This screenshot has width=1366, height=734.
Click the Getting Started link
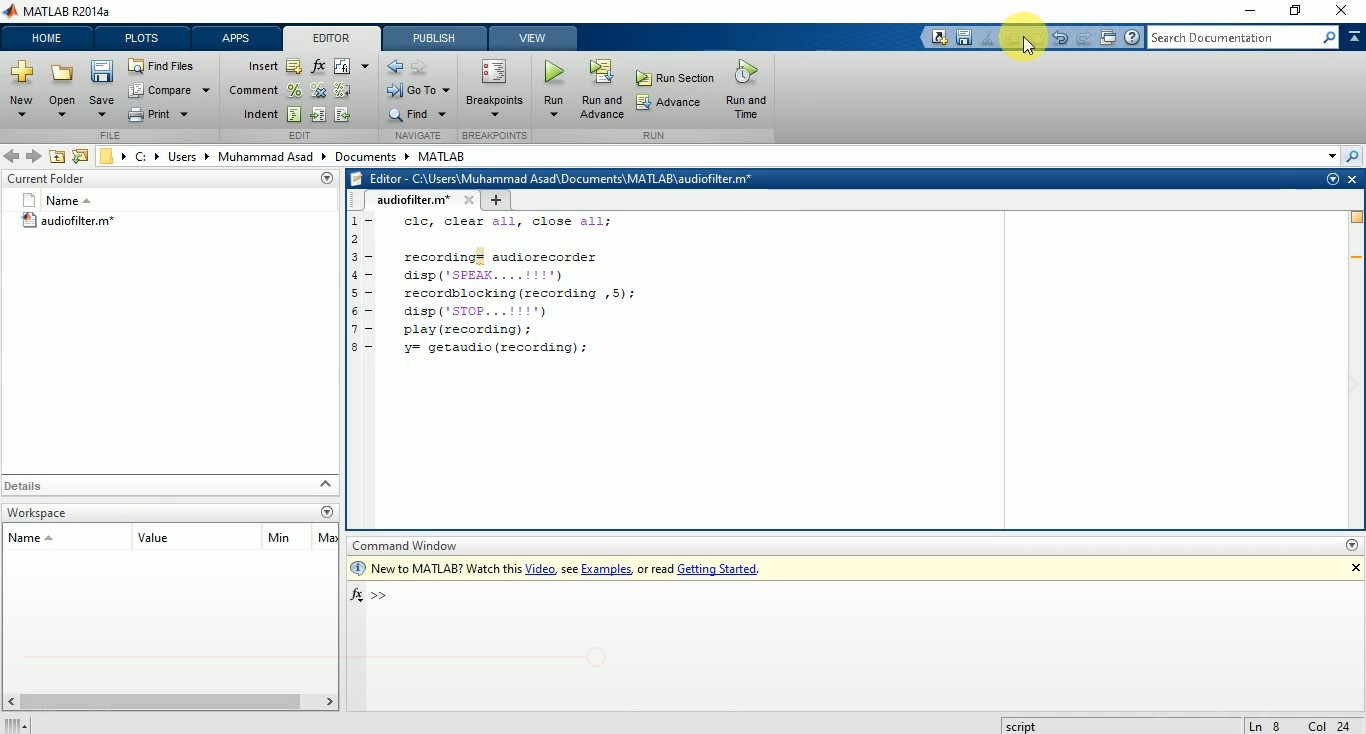[x=716, y=569]
